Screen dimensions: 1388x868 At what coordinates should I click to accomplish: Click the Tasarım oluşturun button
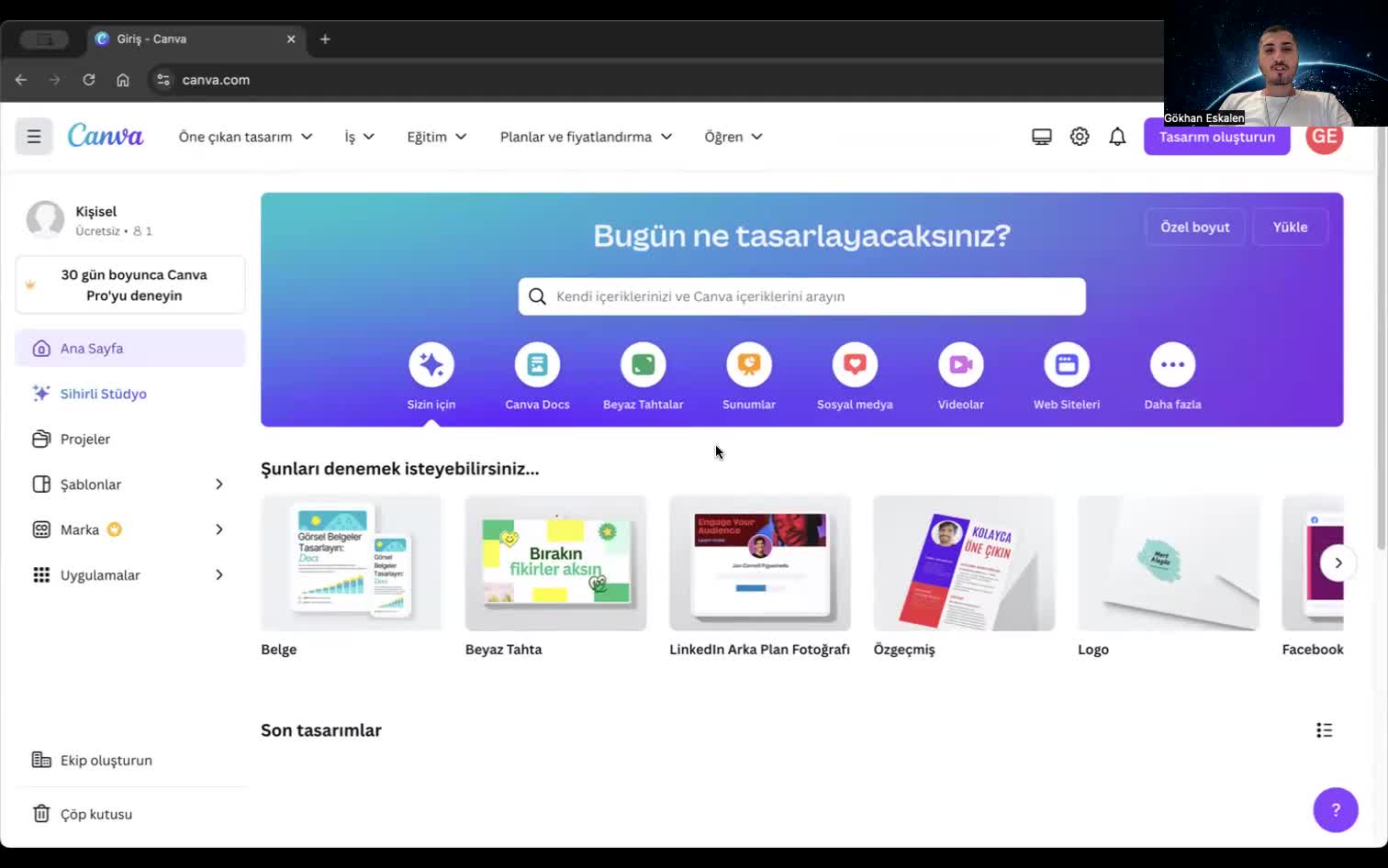[x=1216, y=137]
